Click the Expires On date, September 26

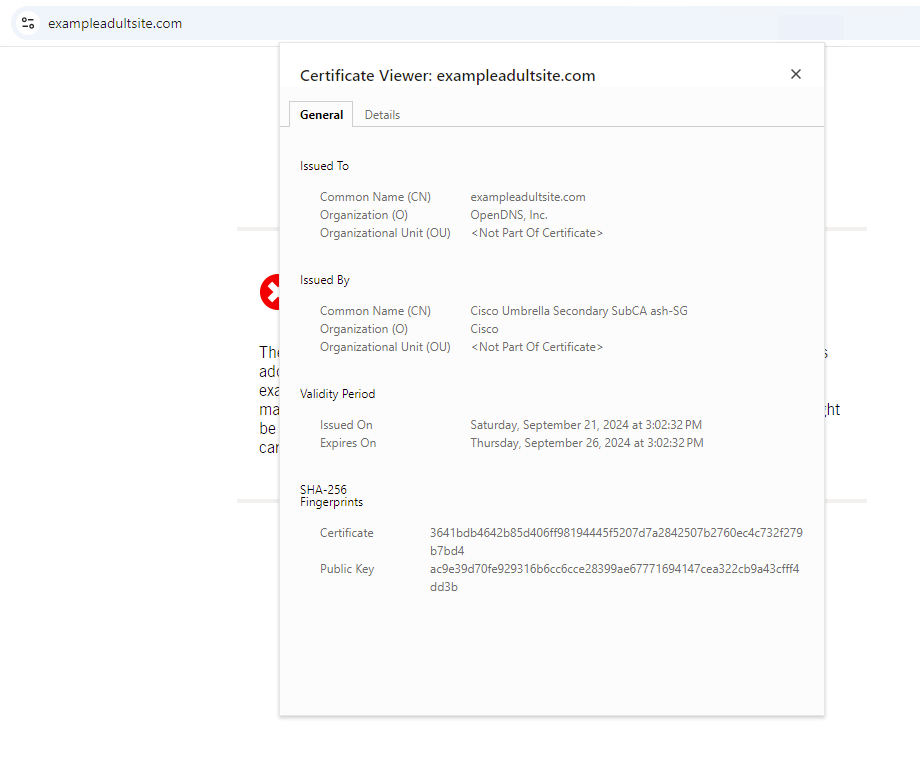click(586, 443)
